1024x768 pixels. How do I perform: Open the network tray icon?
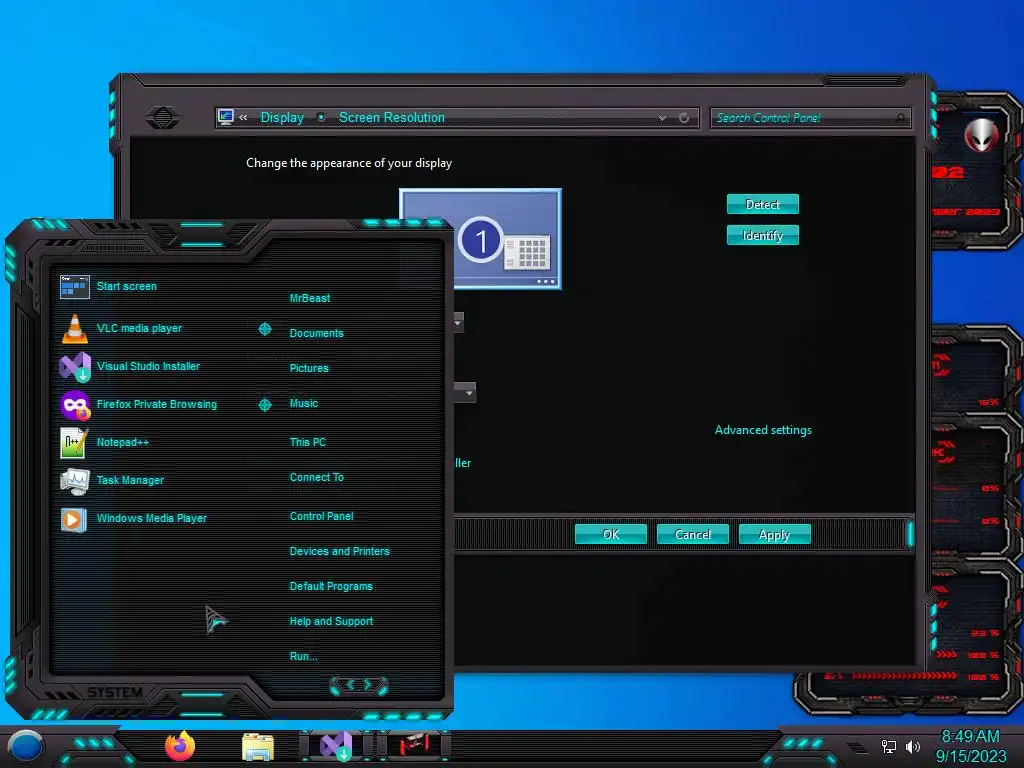pyautogui.click(x=888, y=746)
